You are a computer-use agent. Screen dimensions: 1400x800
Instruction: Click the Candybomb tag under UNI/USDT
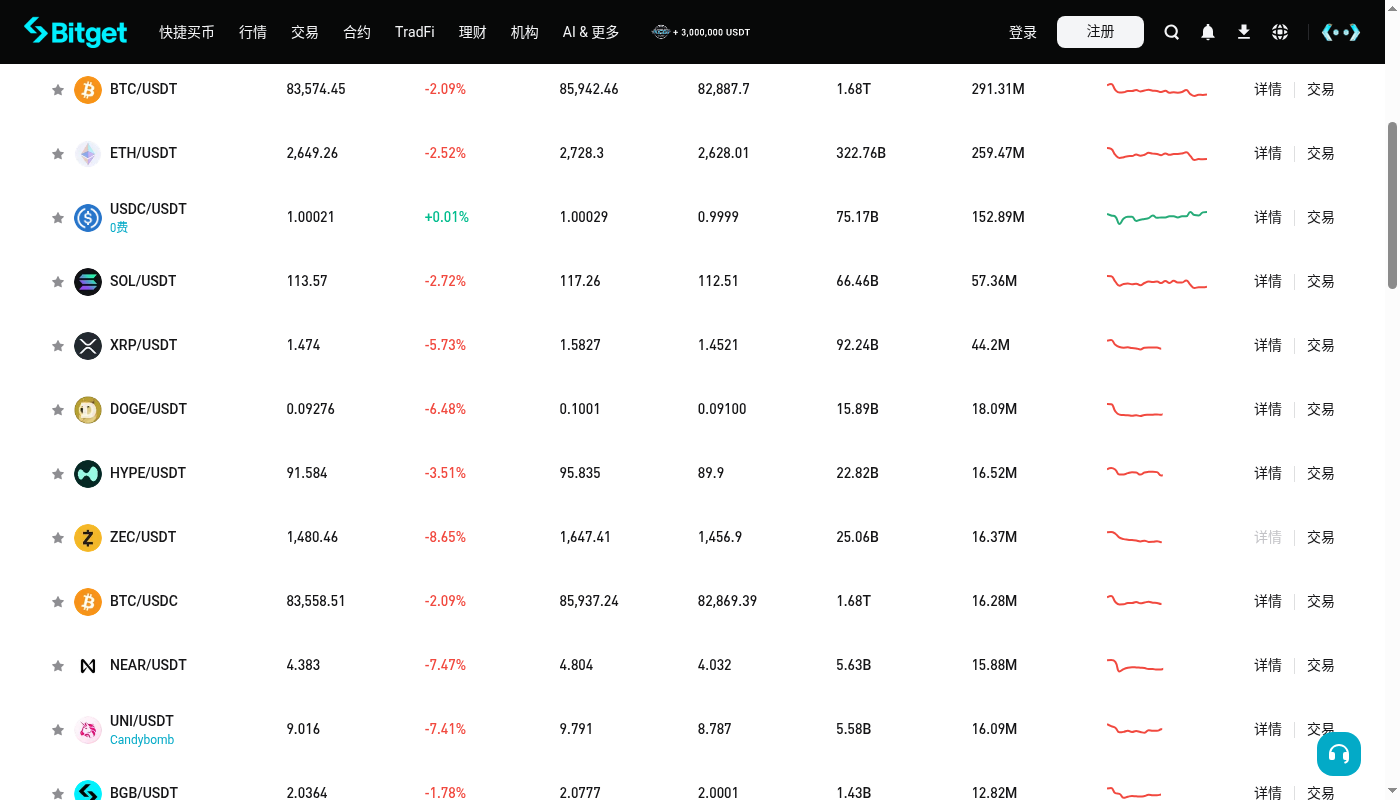[142, 740]
